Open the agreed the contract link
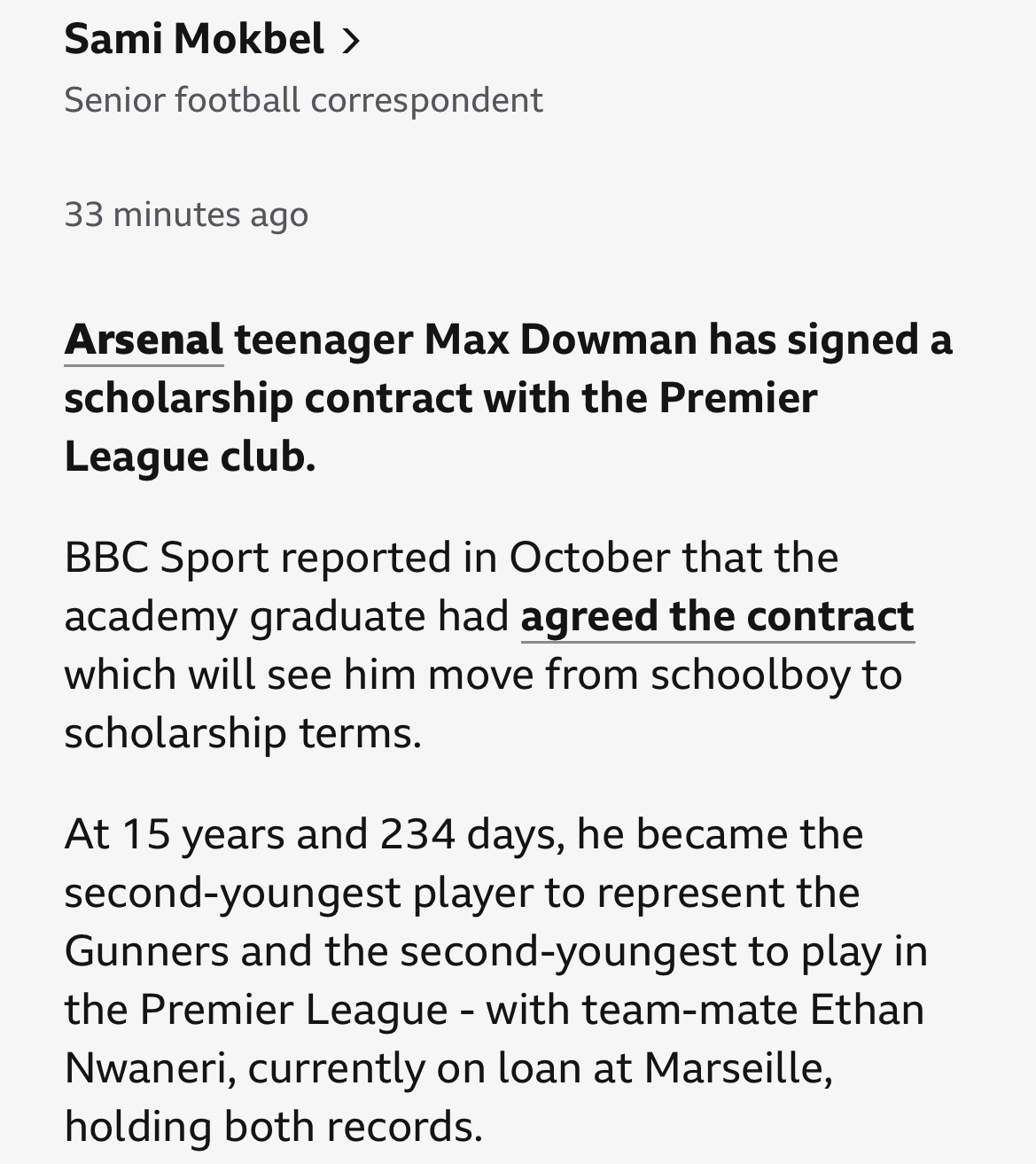This screenshot has width=1036, height=1164. coord(717,616)
